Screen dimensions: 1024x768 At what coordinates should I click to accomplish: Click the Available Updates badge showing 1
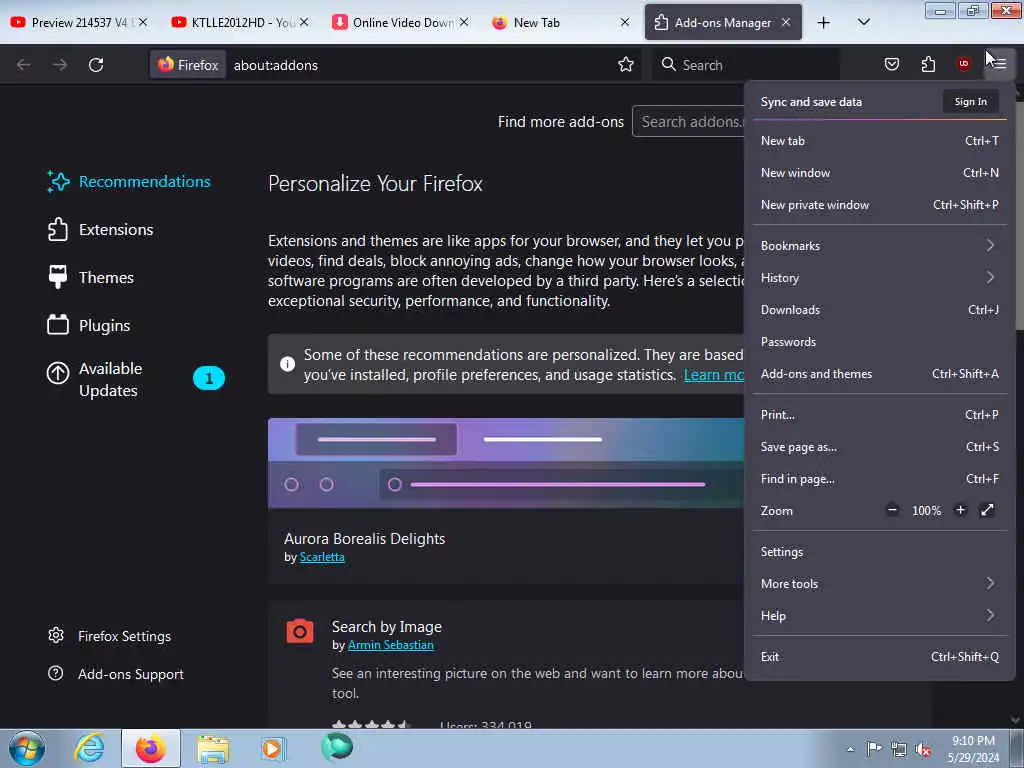[209, 378]
